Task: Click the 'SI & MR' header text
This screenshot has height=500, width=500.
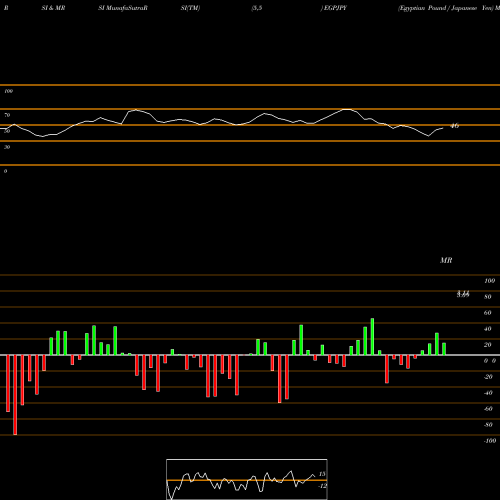Action: [53, 8]
